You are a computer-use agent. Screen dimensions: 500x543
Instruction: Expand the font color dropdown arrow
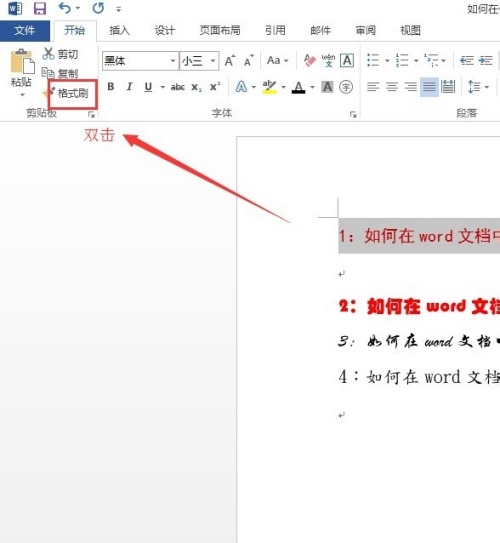click(x=312, y=87)
